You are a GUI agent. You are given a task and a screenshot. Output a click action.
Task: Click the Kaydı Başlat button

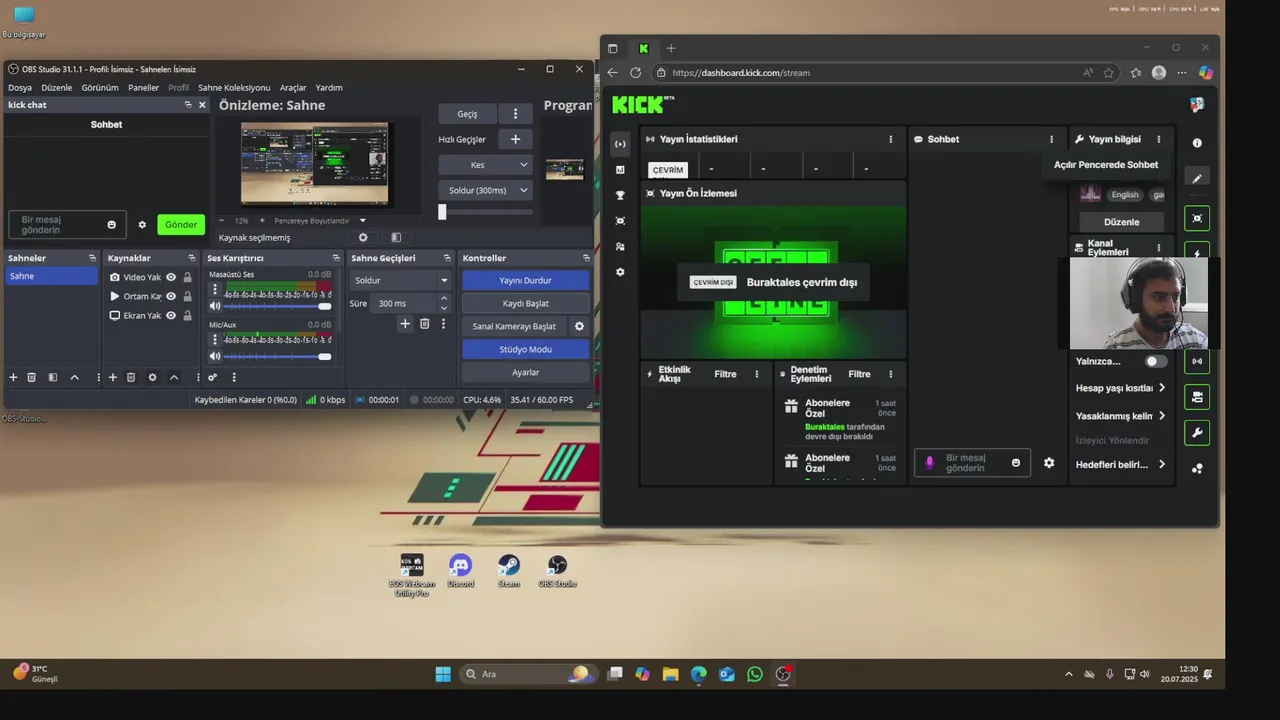coord(525,303)
